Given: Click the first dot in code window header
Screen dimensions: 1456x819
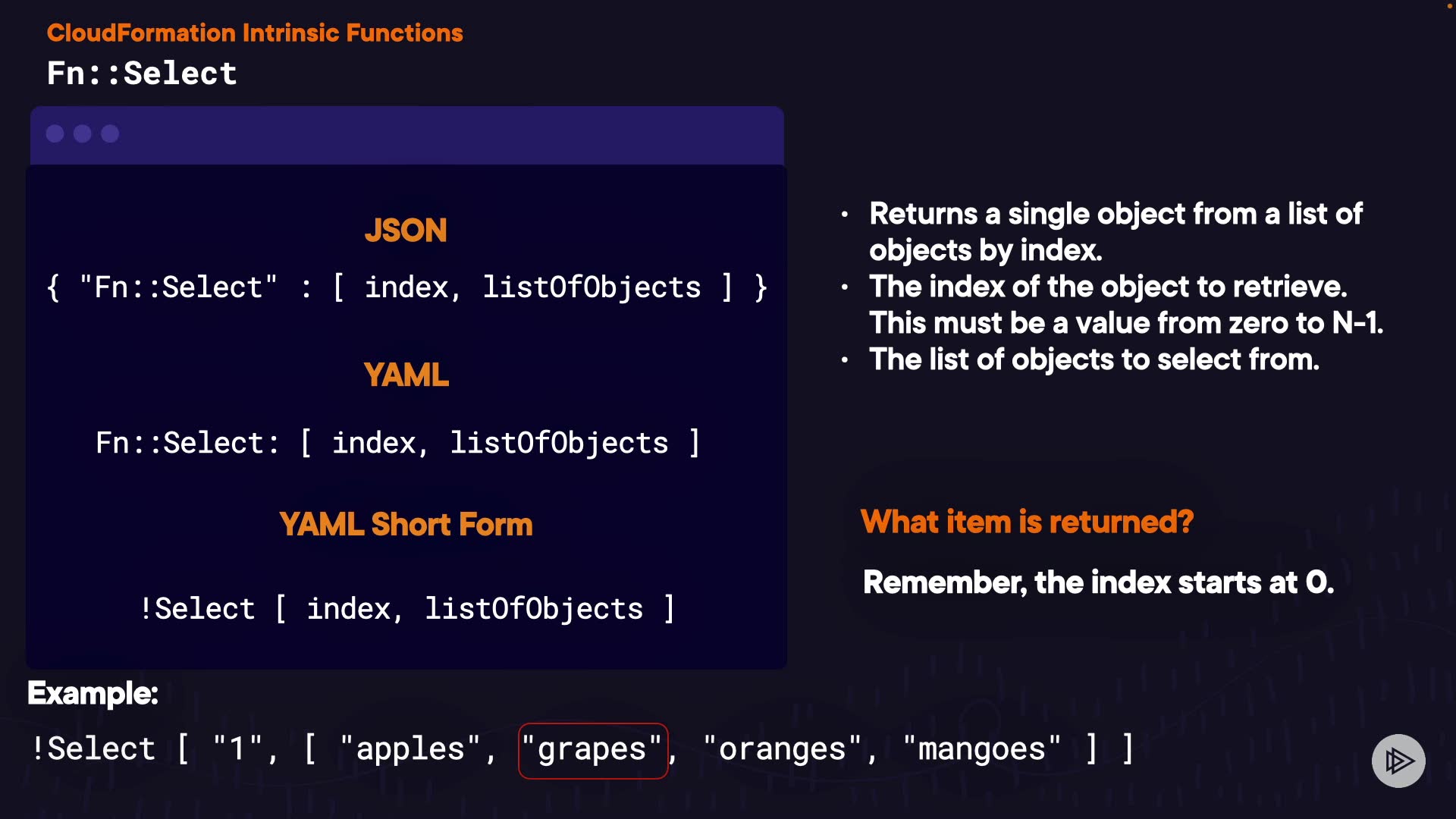Looking at the screenshot, I should tap(55, 134).
